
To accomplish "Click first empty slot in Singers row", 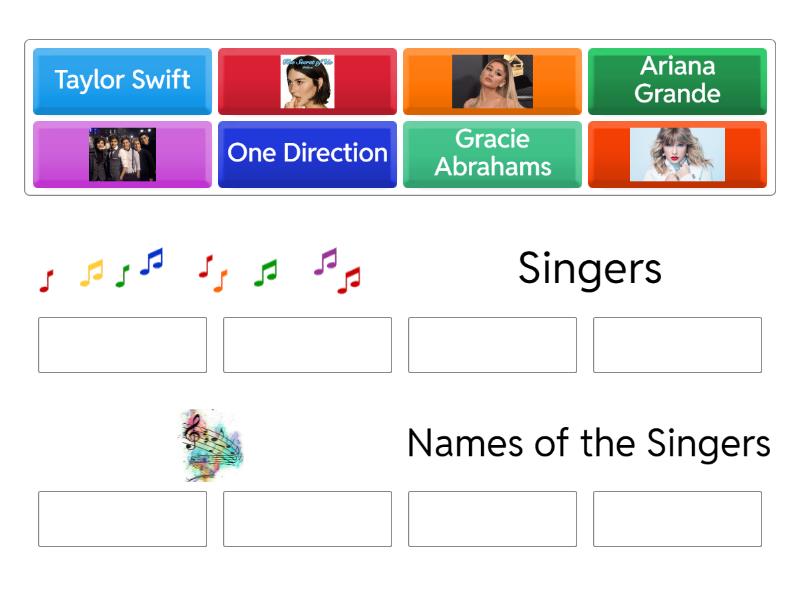I will [x=122, y=345].
